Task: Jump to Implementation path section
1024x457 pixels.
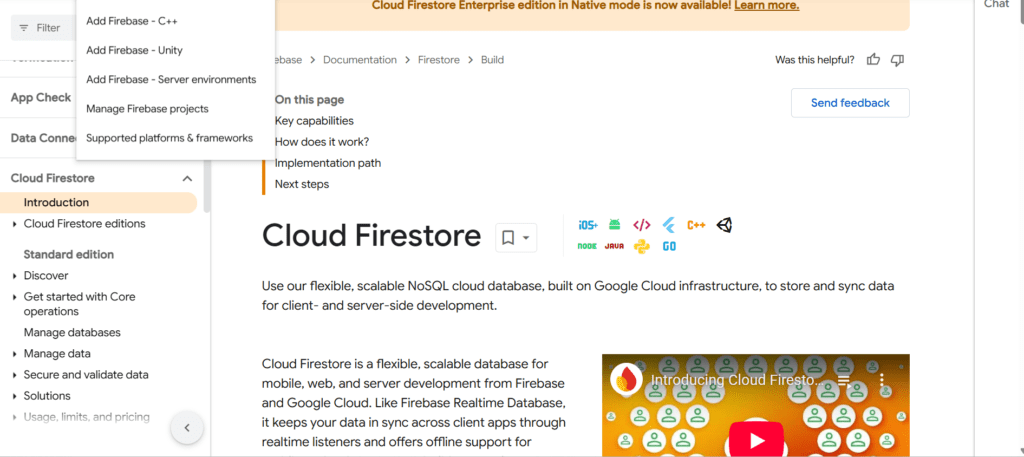Action: coord(328,163)
